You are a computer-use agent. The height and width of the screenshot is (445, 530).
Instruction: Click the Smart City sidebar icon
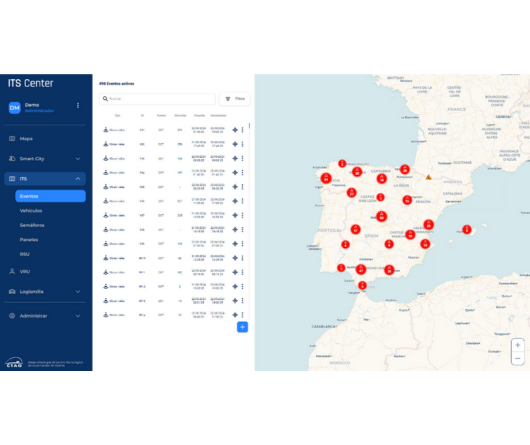(x=12, y=158)
